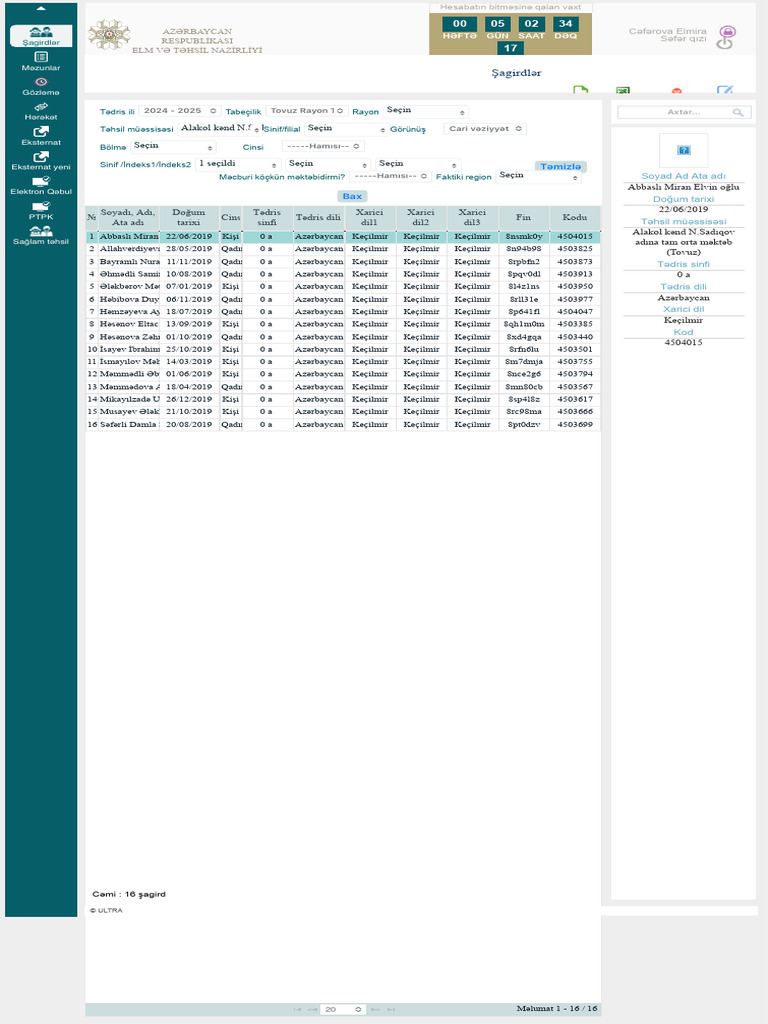Viewport: 768px width, 1024px height.
Task: Click the search magnifier icon
Action: pos(737,112)
